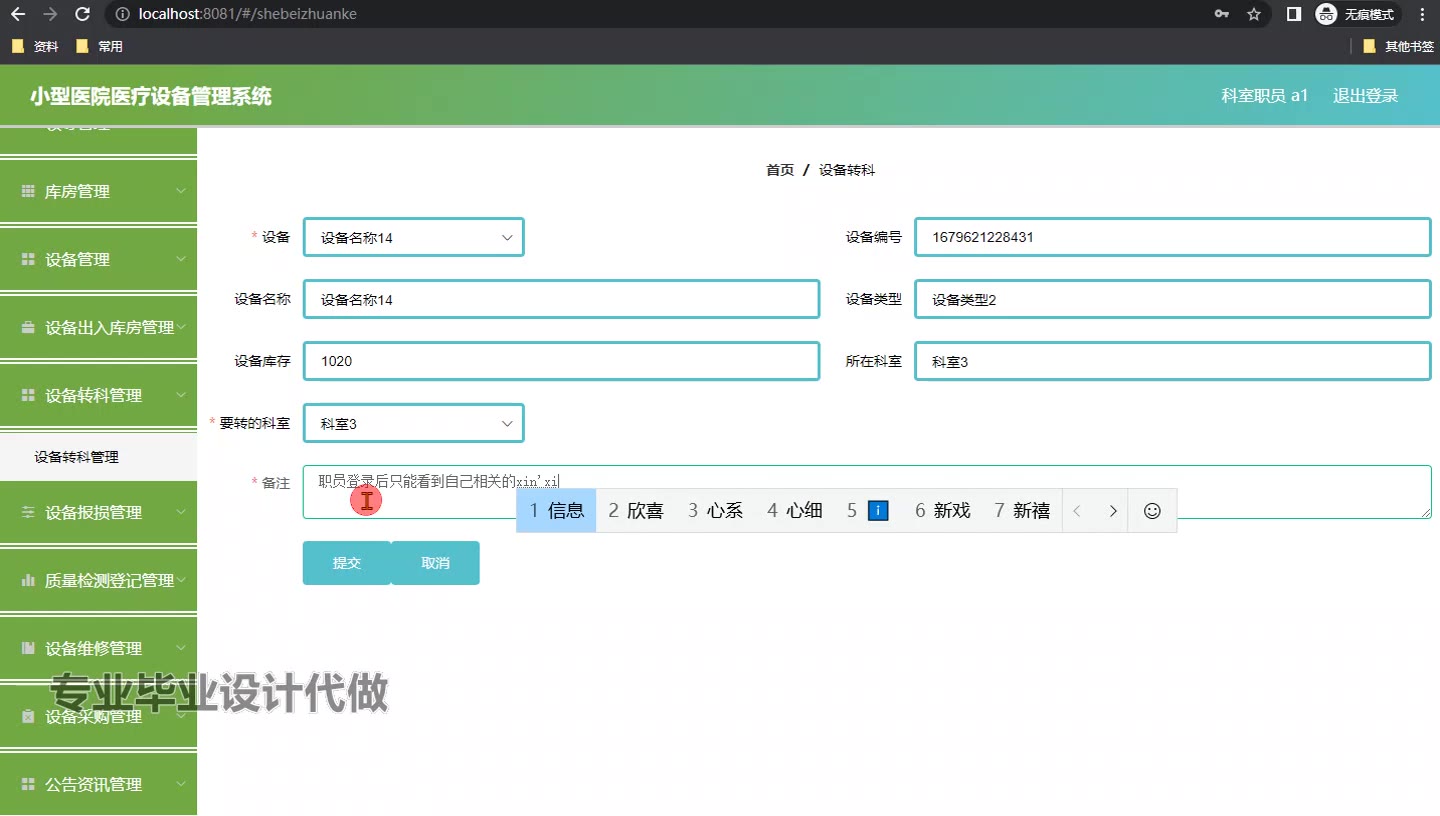
Task: Click the 设备库存 input field
Action: (x=561, y=362)
